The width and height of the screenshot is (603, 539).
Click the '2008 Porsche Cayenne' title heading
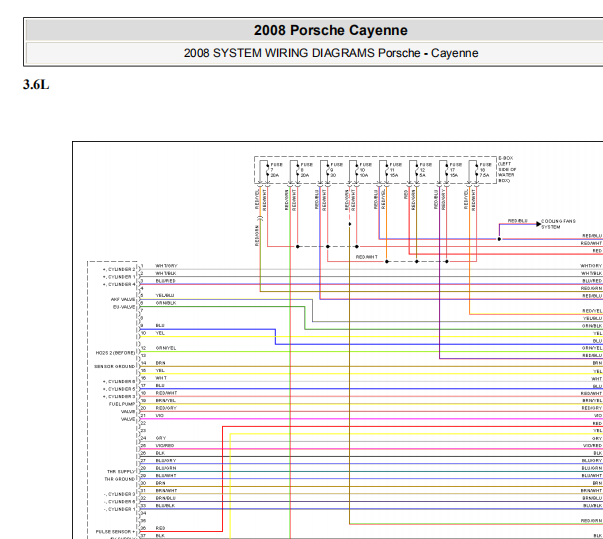click(x=330, y=30)
